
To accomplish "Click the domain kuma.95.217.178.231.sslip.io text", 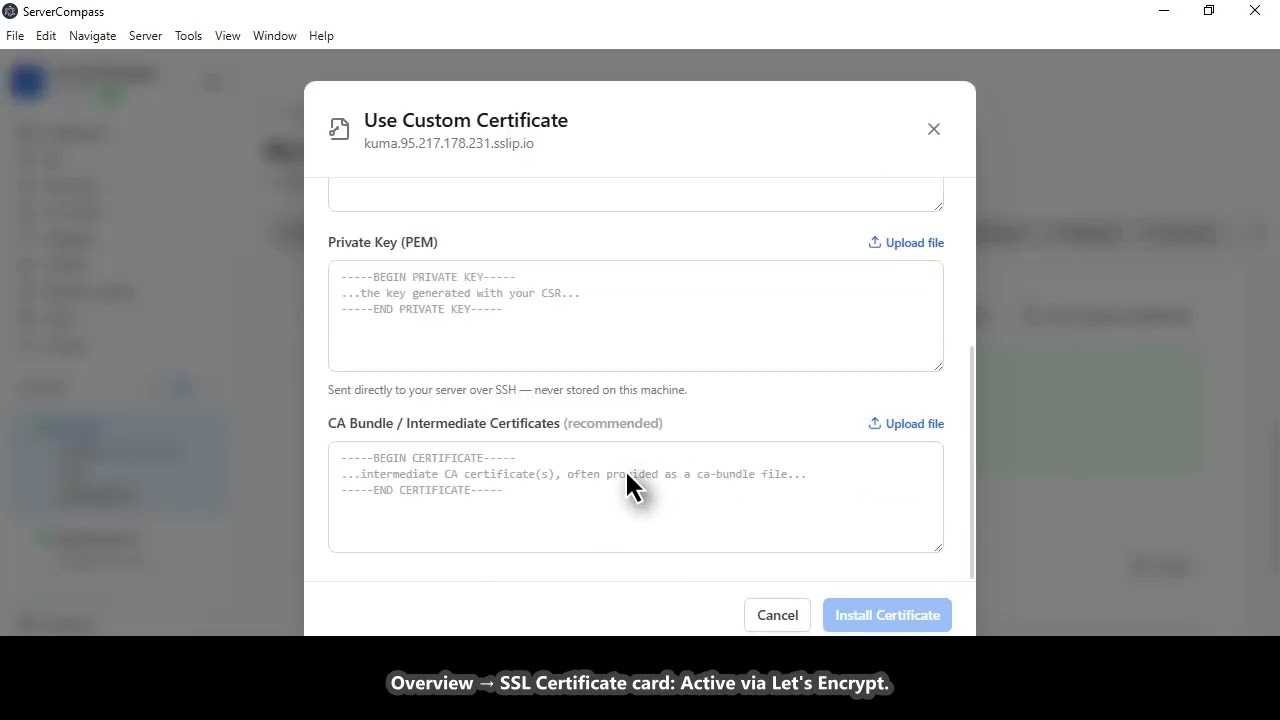I will point(449,143).
